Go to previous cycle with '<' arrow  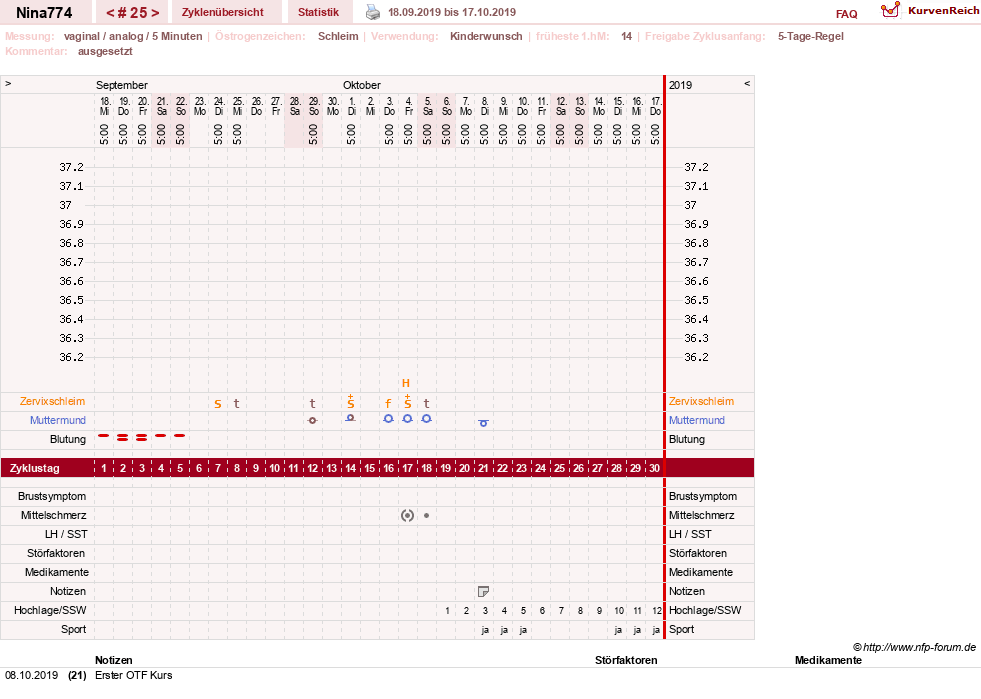110,13
